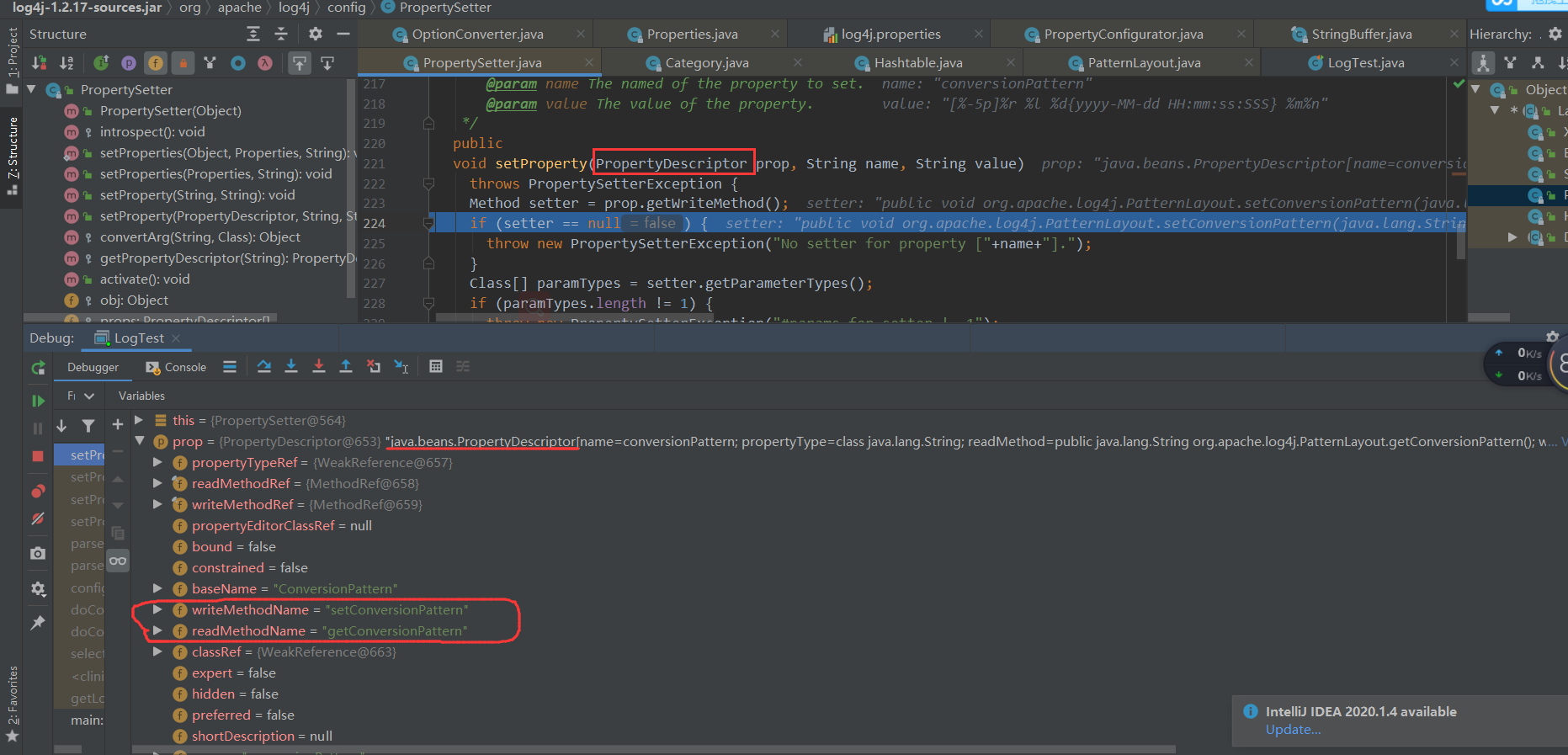1568x755 pixels.
Task: Expand readMethodRef node
Action: click(x=157, y=483)
